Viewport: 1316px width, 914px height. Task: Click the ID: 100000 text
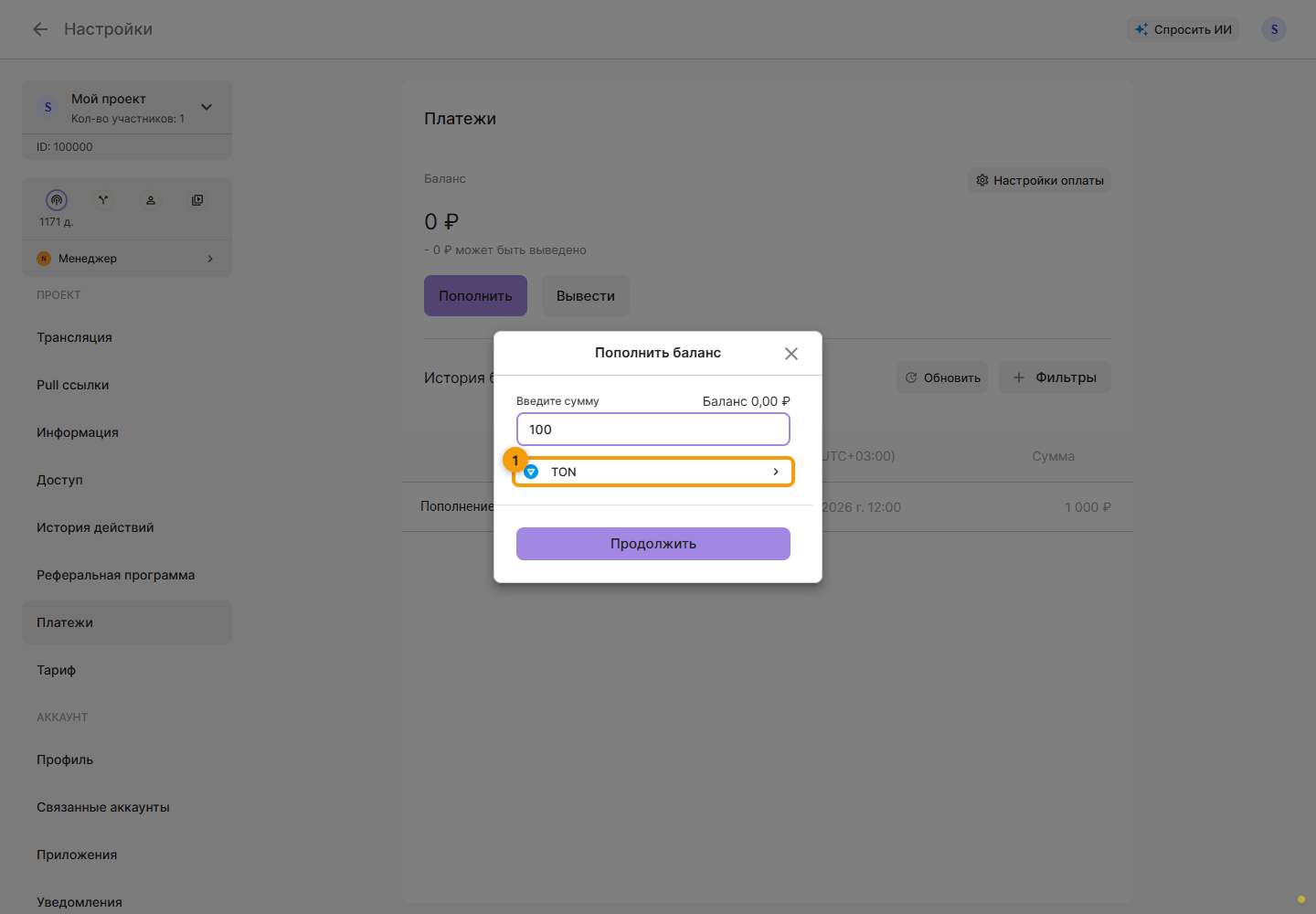pyautogui.click(x=65, y=147)
